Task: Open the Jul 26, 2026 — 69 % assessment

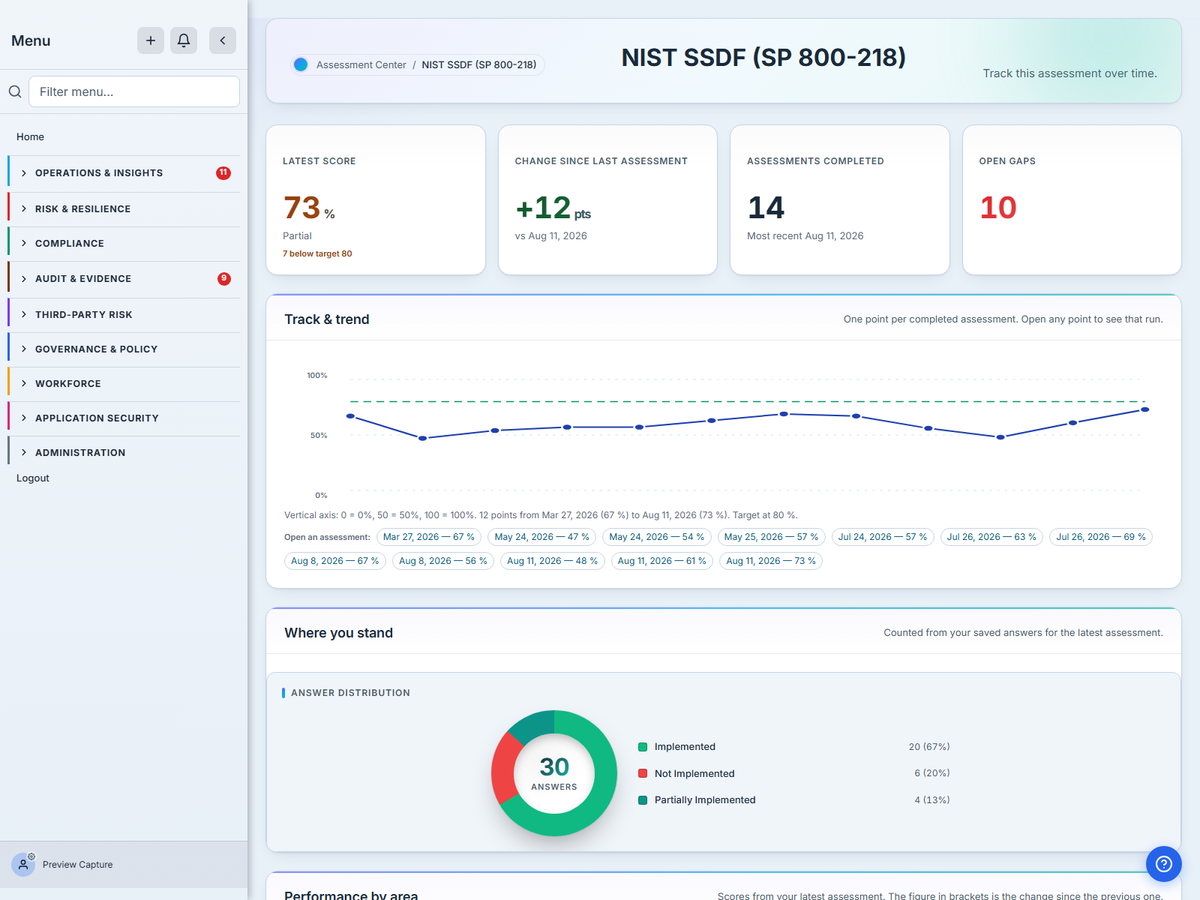Action: click(x=1101, y=537)
